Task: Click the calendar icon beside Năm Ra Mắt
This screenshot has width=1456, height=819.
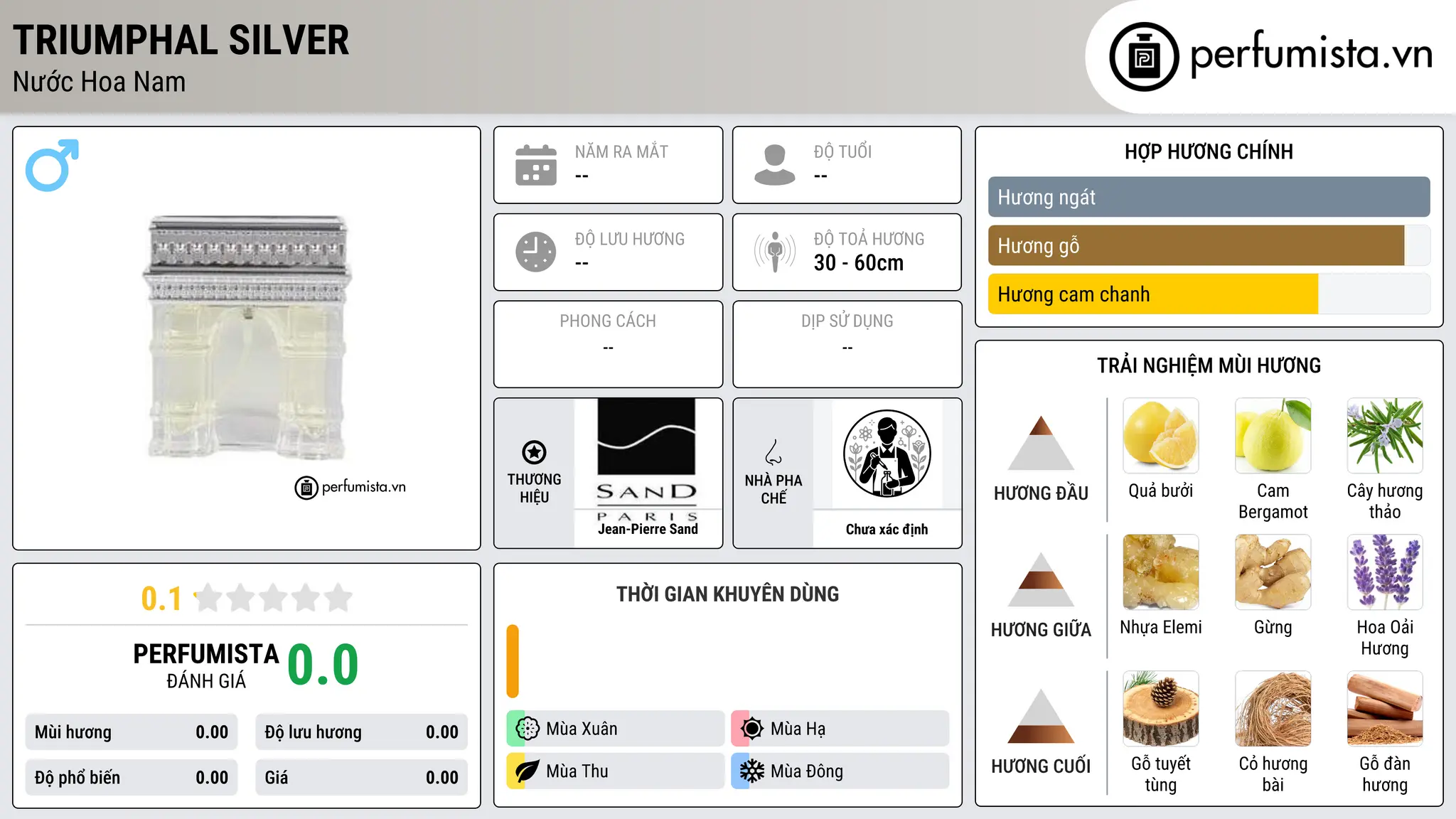Action: coord(536,165)
